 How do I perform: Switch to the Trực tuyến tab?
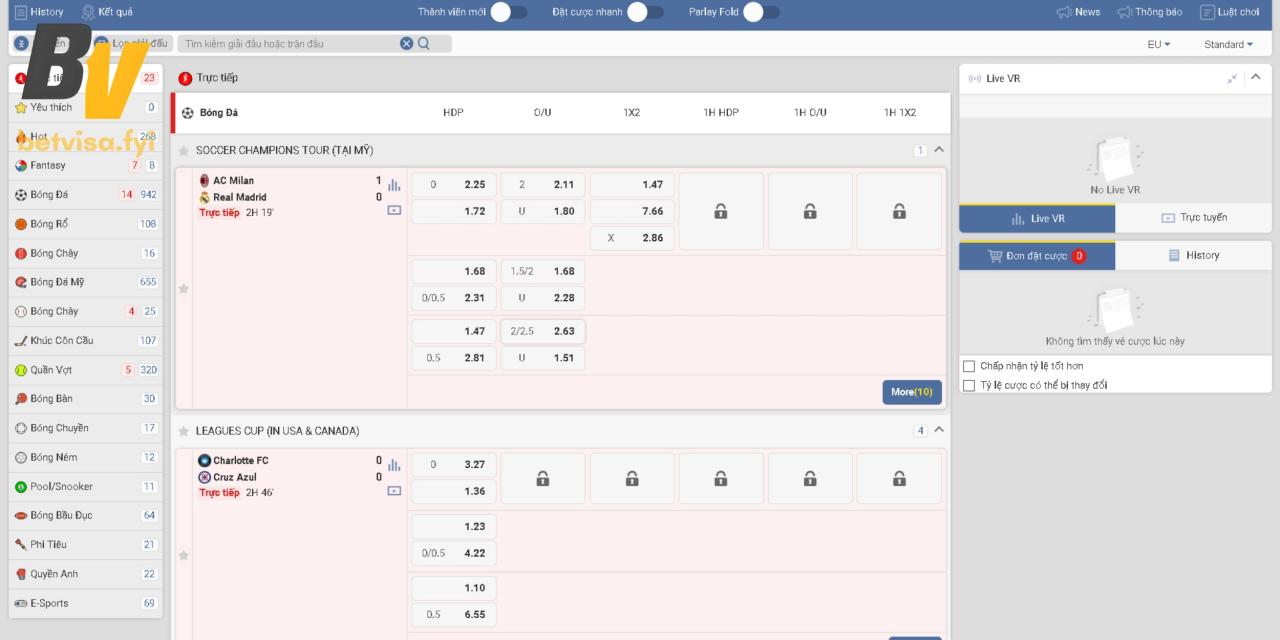1193,218
